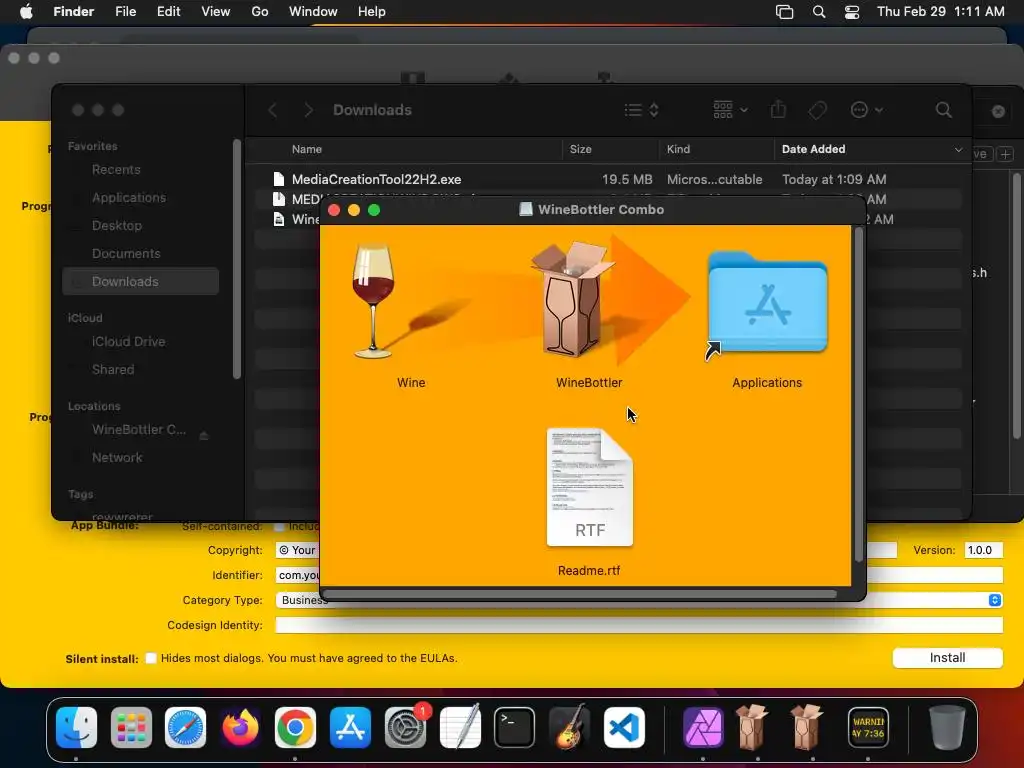The width and height of the screenshot is (1024, 768).
Task: Open Launchpad from the Dock
Action: point(131,728)
